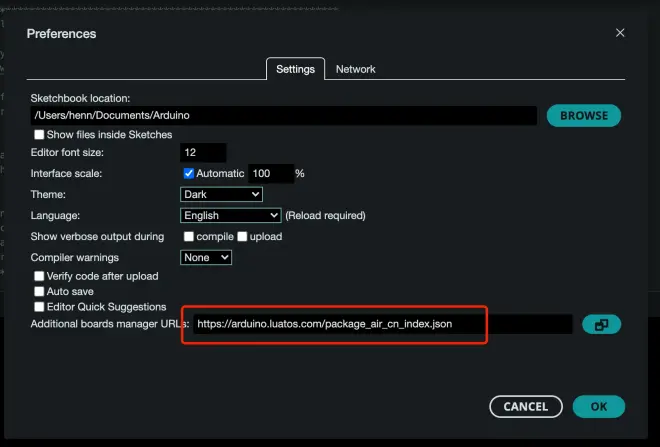The height and width of the screenshot is (447, 660).
Task: Click the BROWSE button for sketchbook location
Action: point(583,115)
